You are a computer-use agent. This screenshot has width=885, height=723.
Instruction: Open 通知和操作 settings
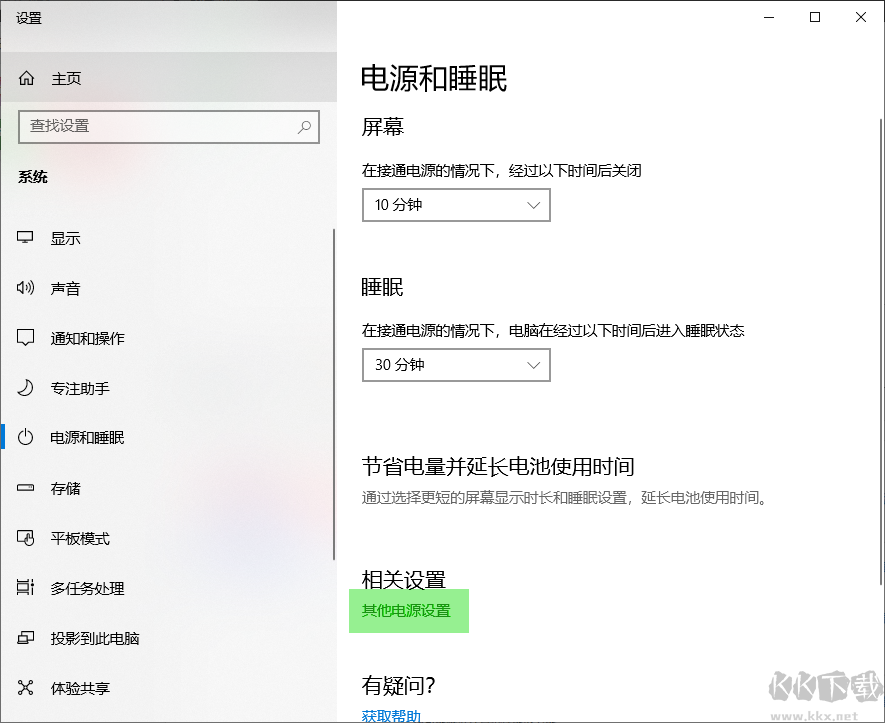(85, 338)
